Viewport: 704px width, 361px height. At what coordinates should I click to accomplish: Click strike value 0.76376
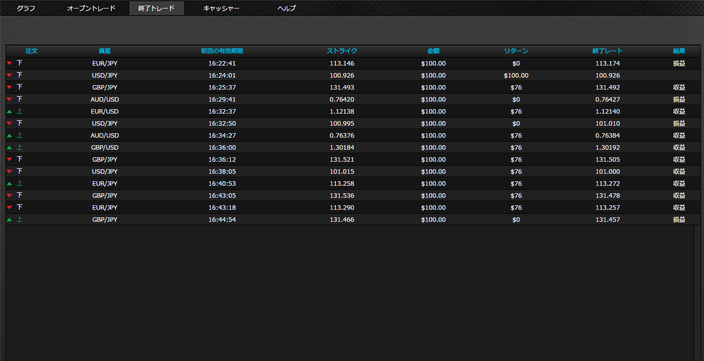coord(342,136)
